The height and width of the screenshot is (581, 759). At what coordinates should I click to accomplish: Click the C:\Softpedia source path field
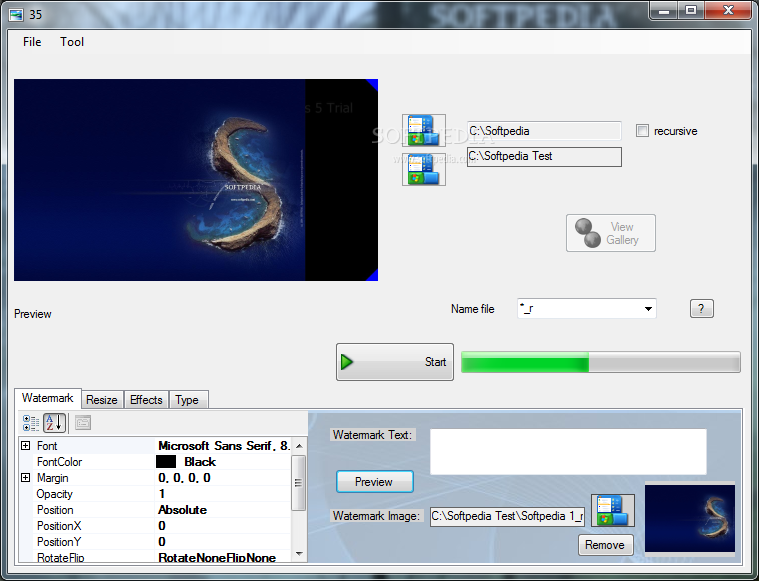click(x=544, y=131)
